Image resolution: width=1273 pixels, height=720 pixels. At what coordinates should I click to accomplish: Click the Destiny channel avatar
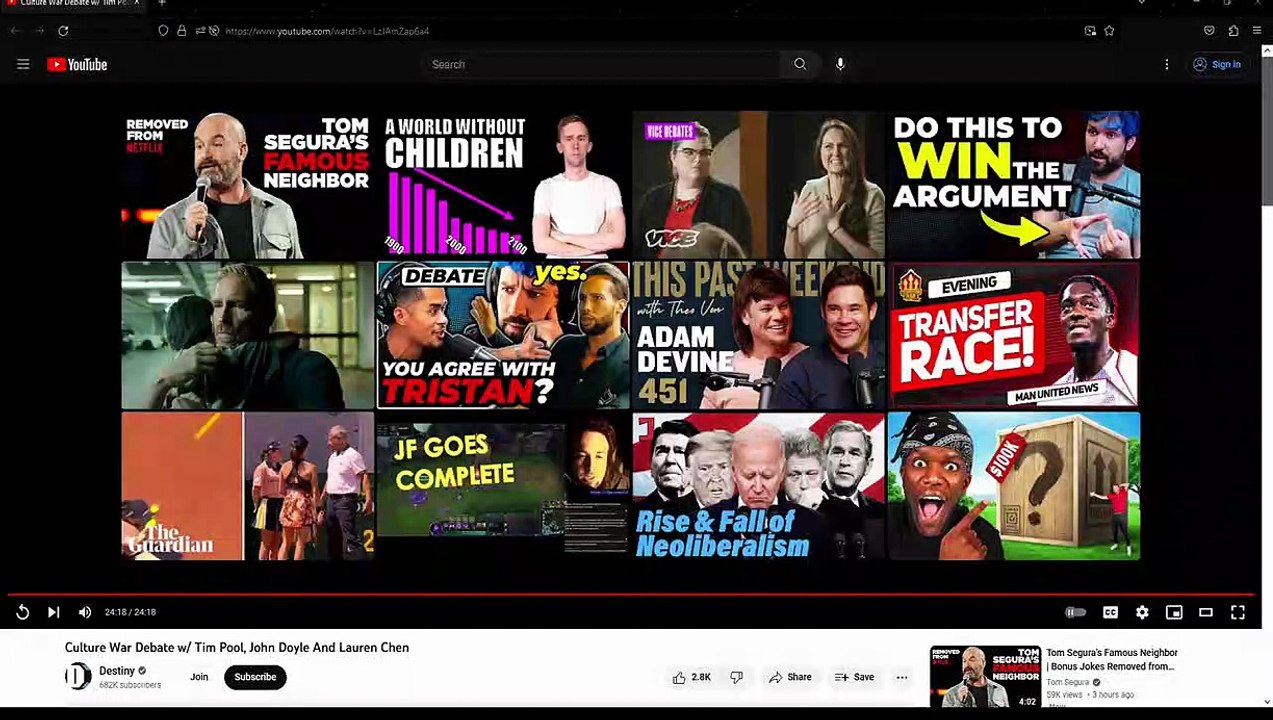click(x=77, y=677)
